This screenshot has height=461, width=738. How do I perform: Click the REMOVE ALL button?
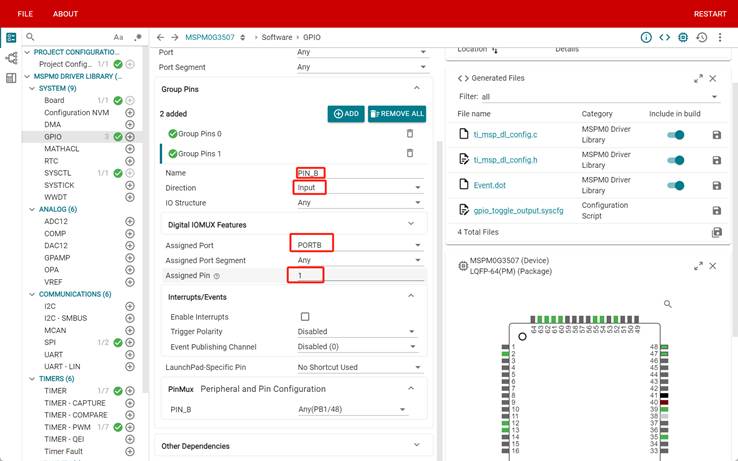pos(396,114)
